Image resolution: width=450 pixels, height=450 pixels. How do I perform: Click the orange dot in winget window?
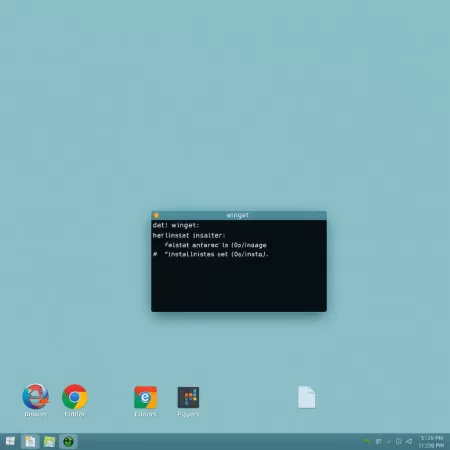click(156, 215)
